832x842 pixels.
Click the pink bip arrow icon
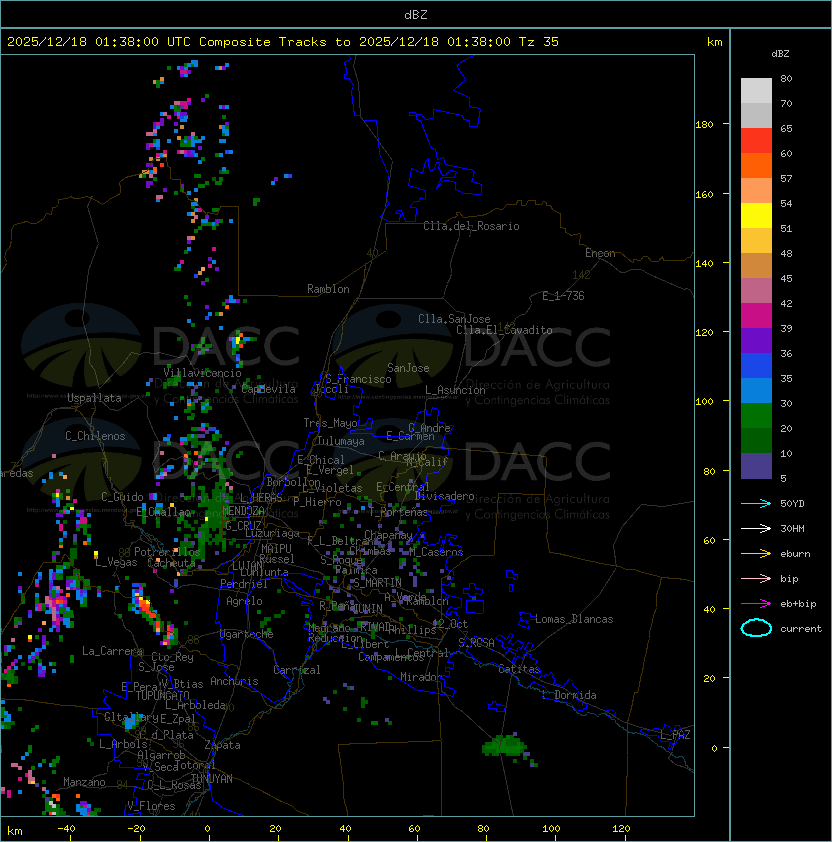(x=756, y=578)
